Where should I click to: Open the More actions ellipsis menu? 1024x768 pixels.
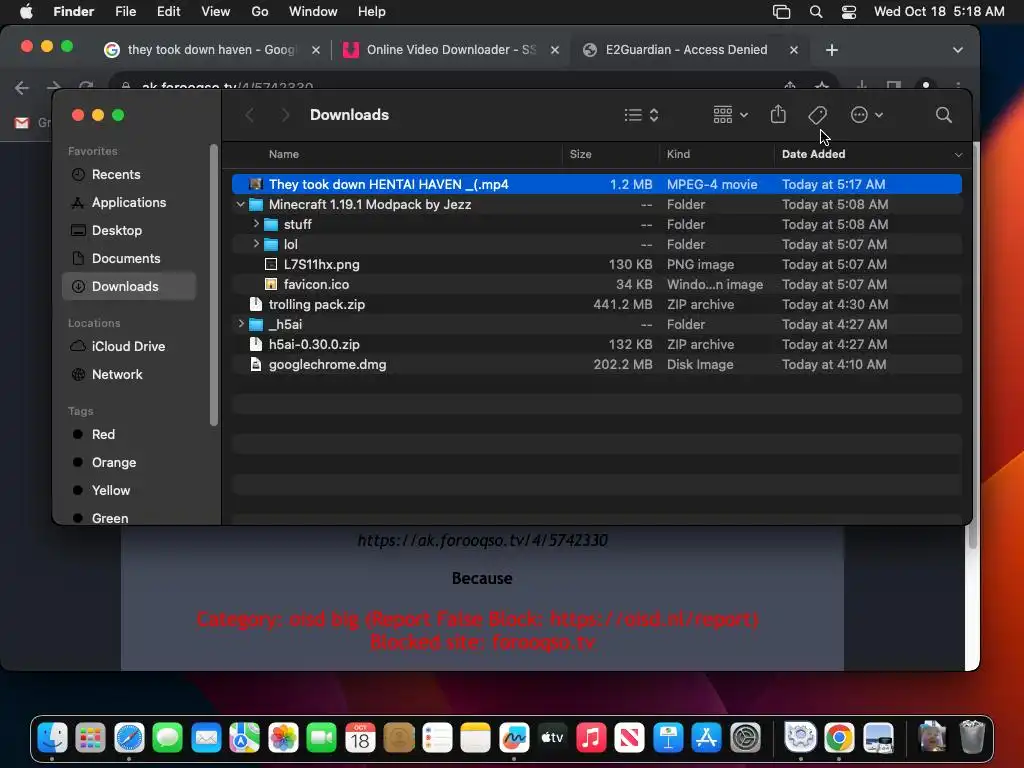pyautogui.click(x=867, y=115)
